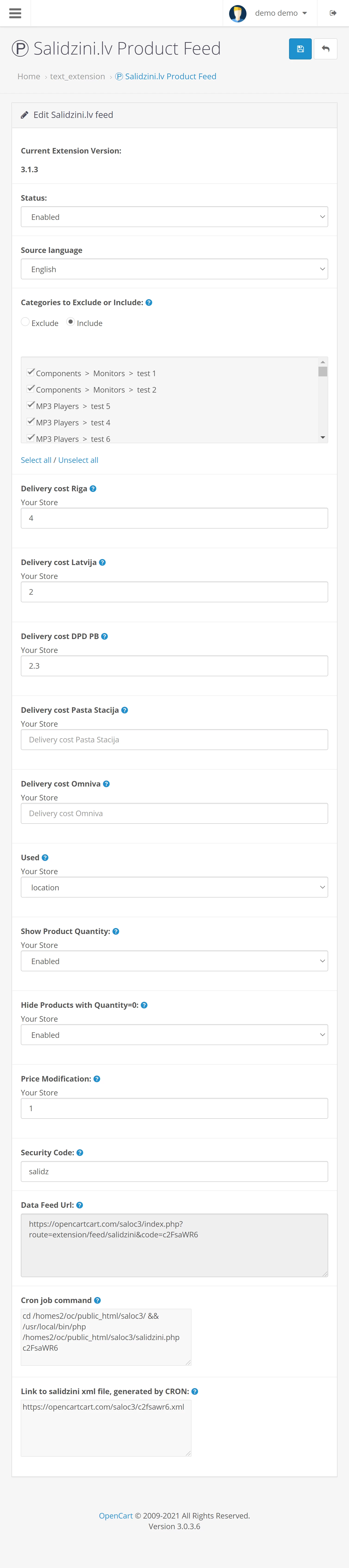Click help icon beside Security Code
This screenshot has height=1568, width=349.
[x=80, y=1152]
